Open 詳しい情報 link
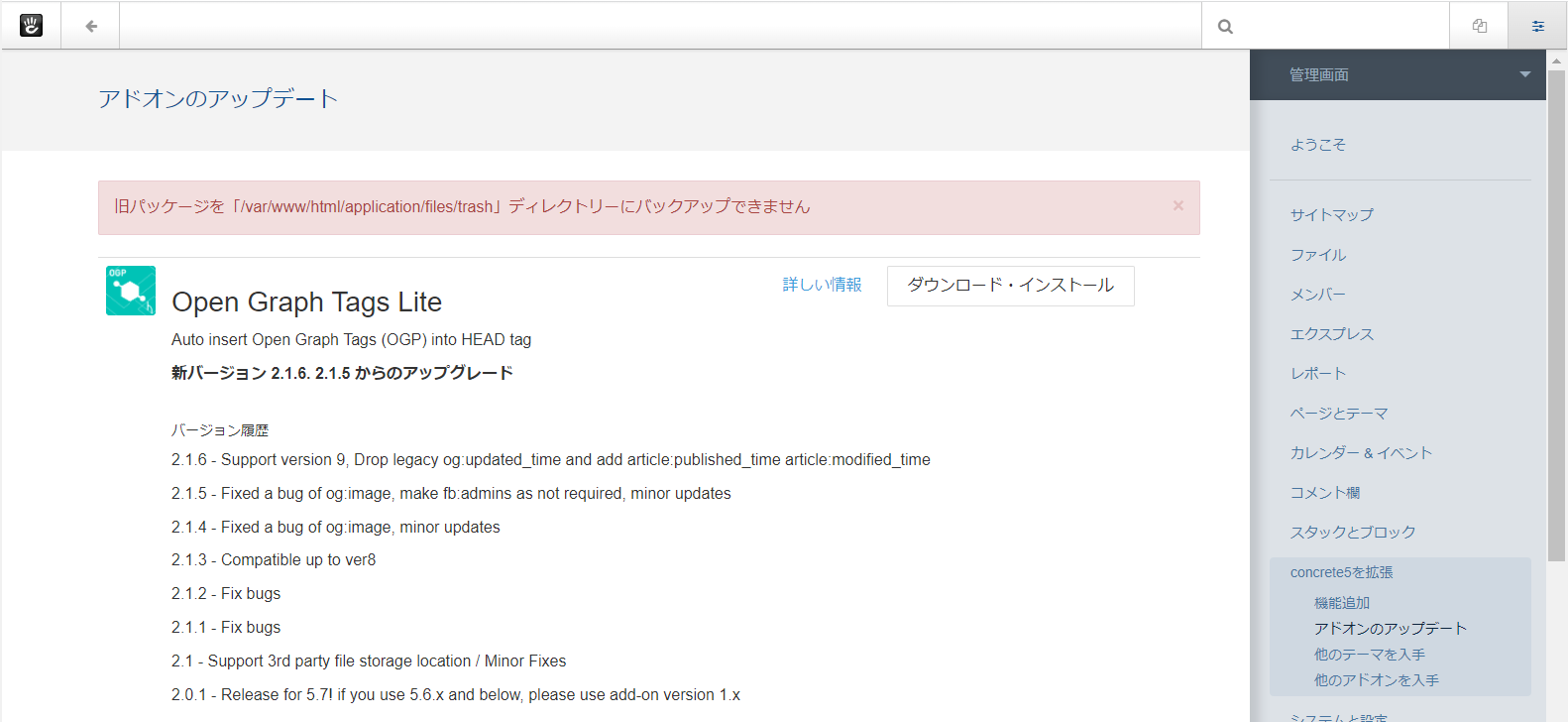Screen dimensions: 1568x722 (x=822, y=285)
